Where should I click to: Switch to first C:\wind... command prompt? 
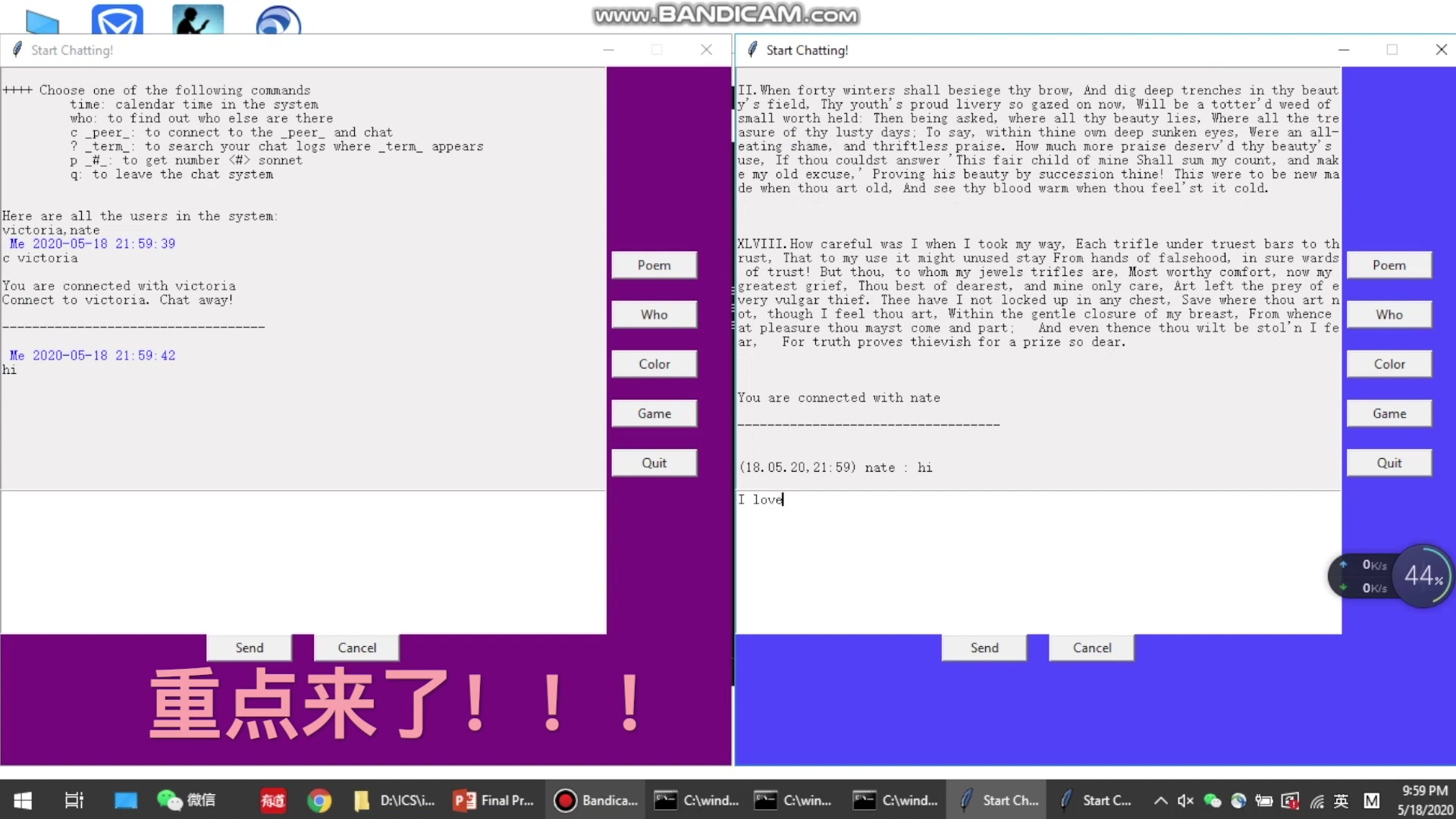coord(696,800)
